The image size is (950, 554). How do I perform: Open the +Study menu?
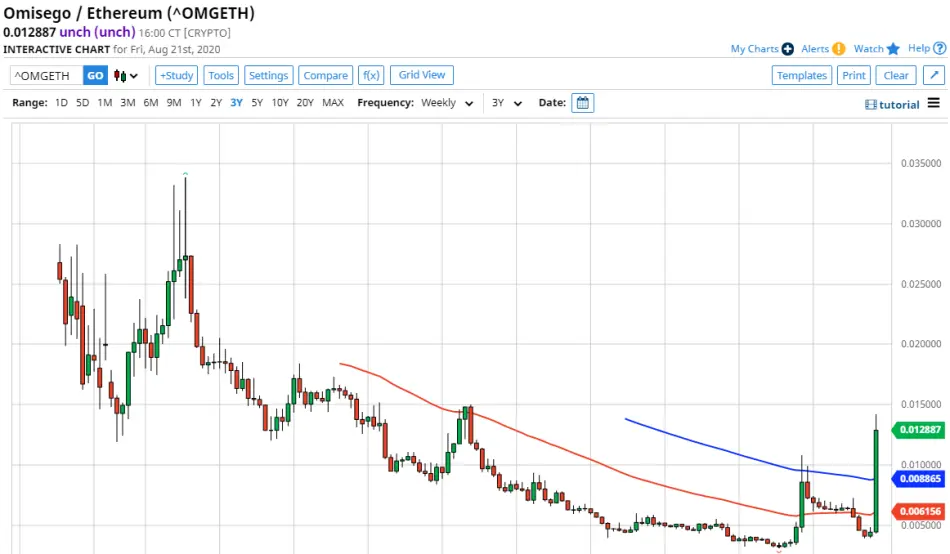[176, 75]
